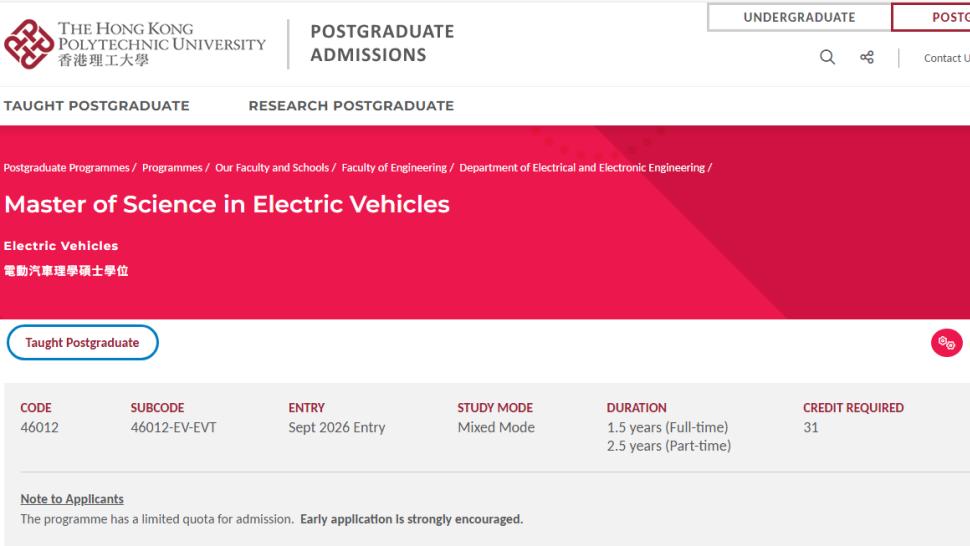
Task: Click the Programmes breadcrumb link
Action: (172, 168)
